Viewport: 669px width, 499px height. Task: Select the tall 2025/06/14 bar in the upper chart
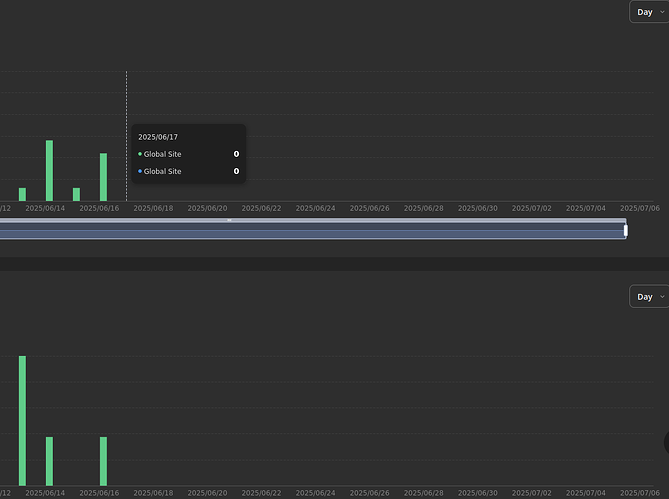coord(49,171)
